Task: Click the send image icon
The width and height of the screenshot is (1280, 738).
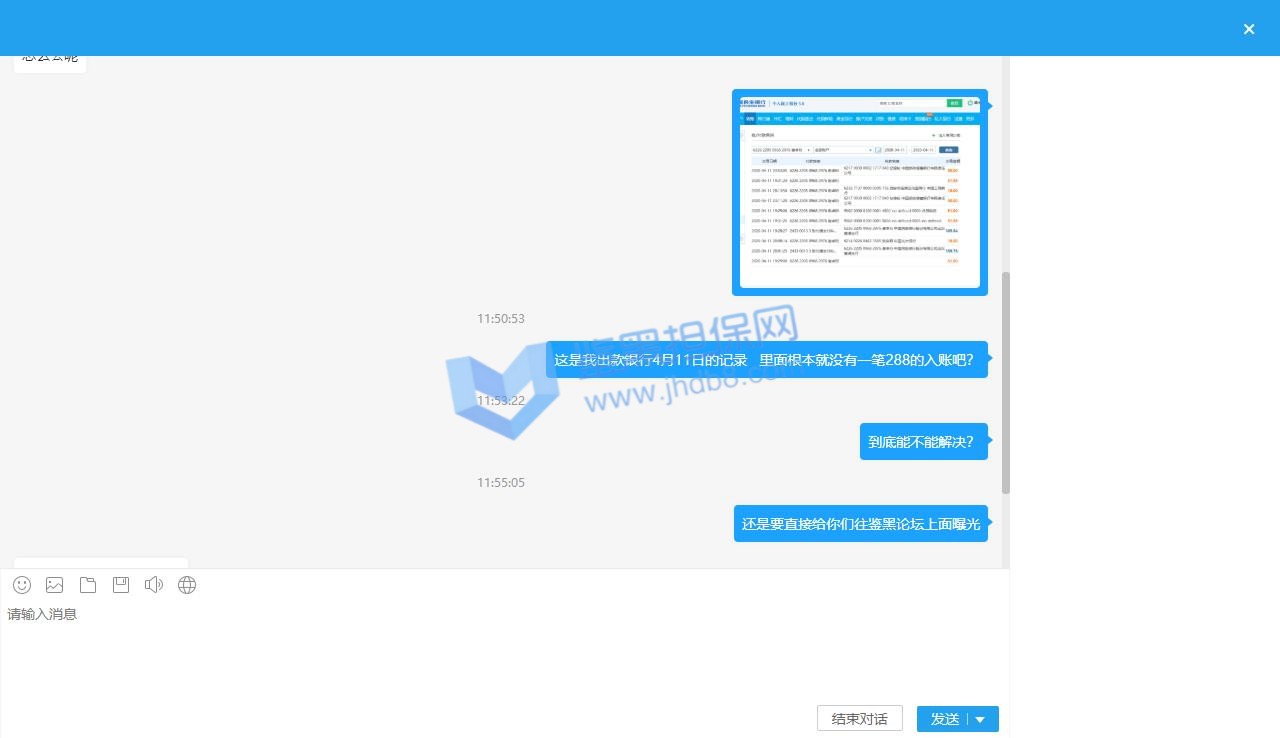Action: click(x=55, y=585)
